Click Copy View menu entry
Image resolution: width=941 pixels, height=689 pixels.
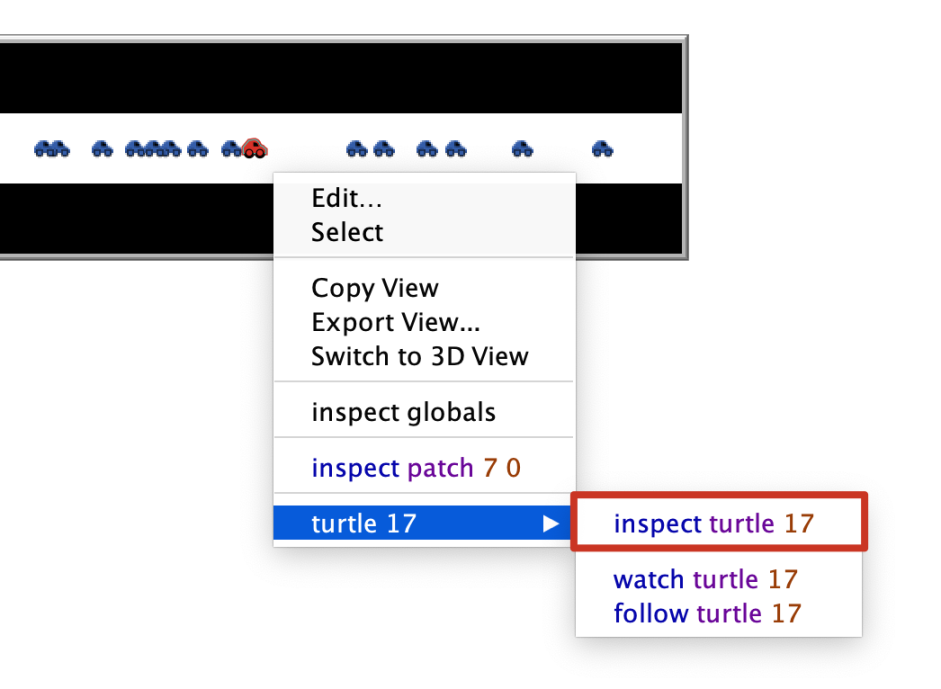374,288
